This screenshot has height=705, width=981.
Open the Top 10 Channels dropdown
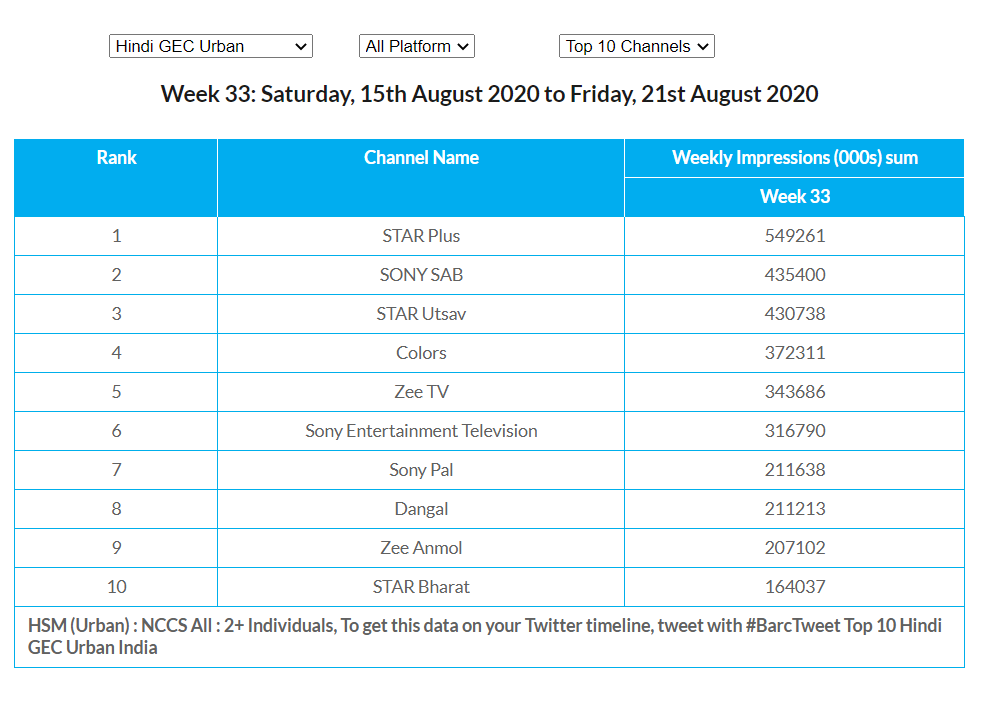[x=636, y=46]
